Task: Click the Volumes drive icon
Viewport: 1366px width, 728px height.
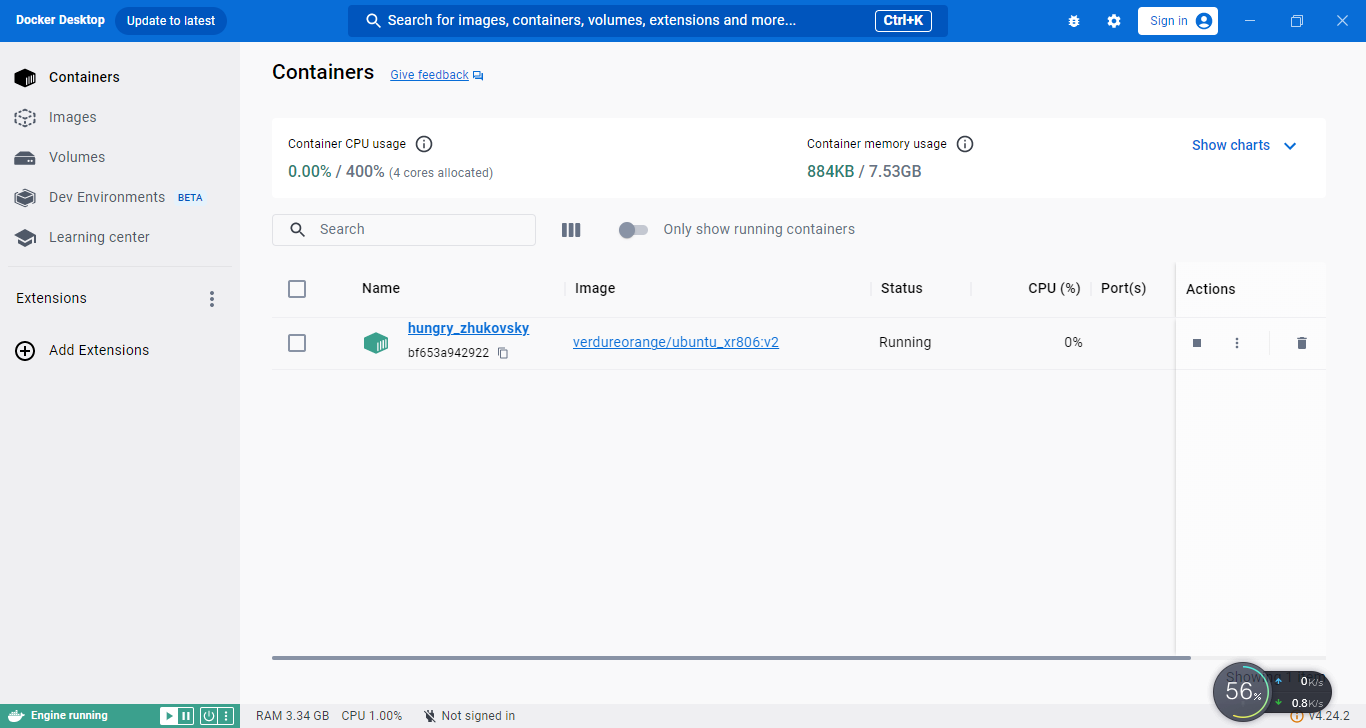Action: pyautogui.click(x=25, y=158)
